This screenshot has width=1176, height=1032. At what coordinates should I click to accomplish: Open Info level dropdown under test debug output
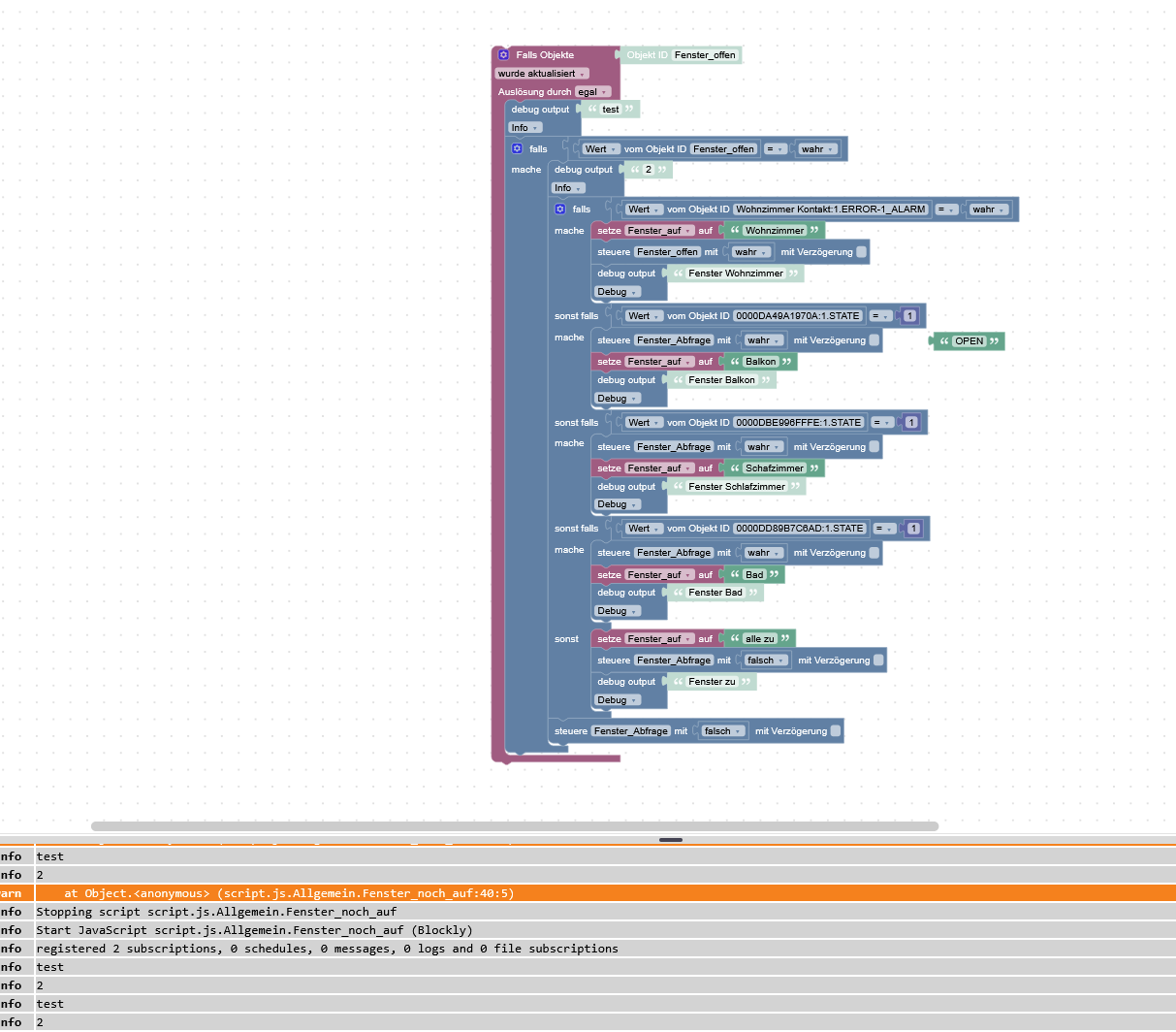524,128
